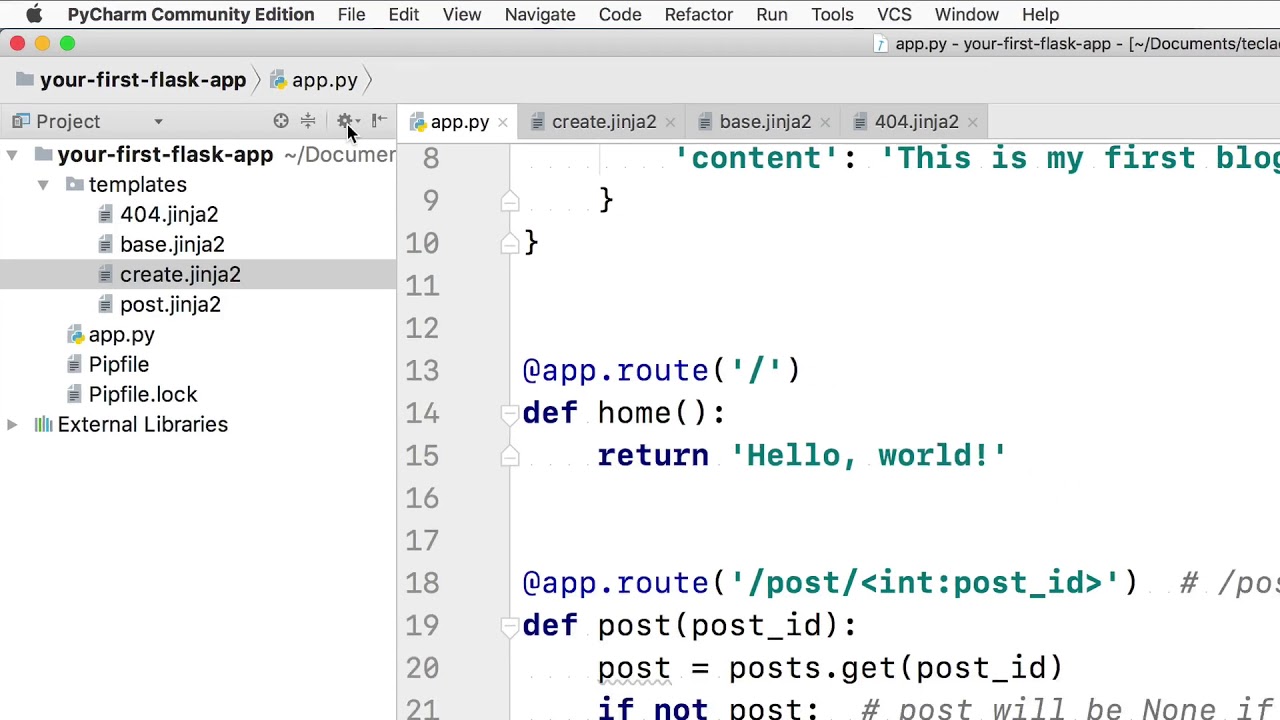Hide the Project tool window
This screenshot has height=720, width=1280.
coord(379,121)
